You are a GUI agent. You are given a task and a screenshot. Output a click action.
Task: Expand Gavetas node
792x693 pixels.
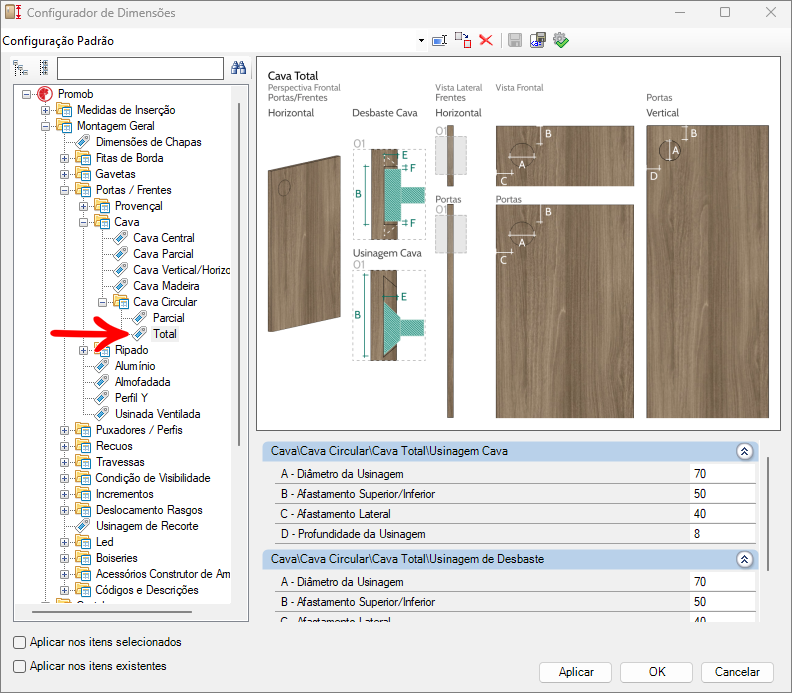click(x=64, y=174)
